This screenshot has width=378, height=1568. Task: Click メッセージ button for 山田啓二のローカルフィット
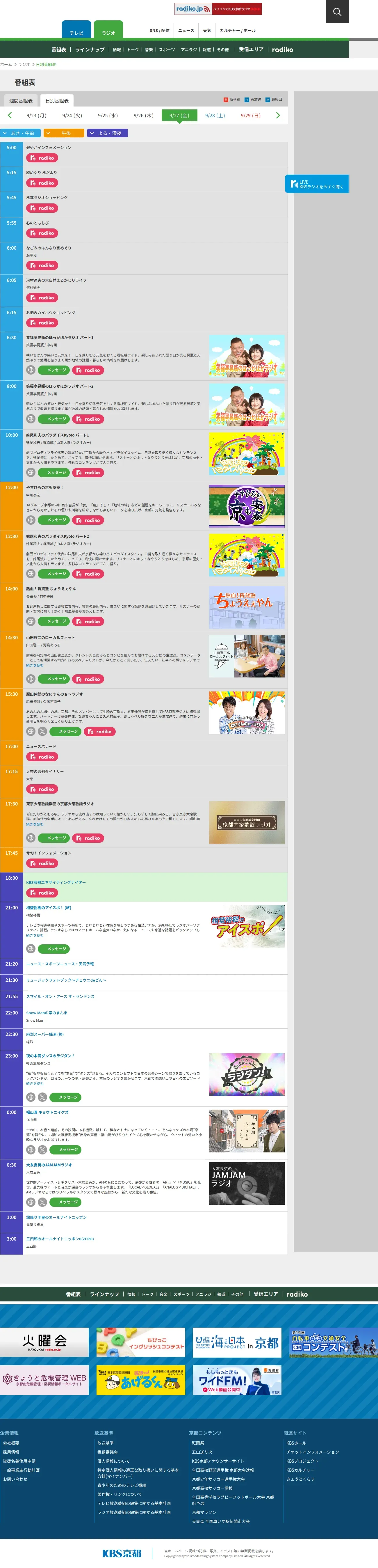coord(54,679)
